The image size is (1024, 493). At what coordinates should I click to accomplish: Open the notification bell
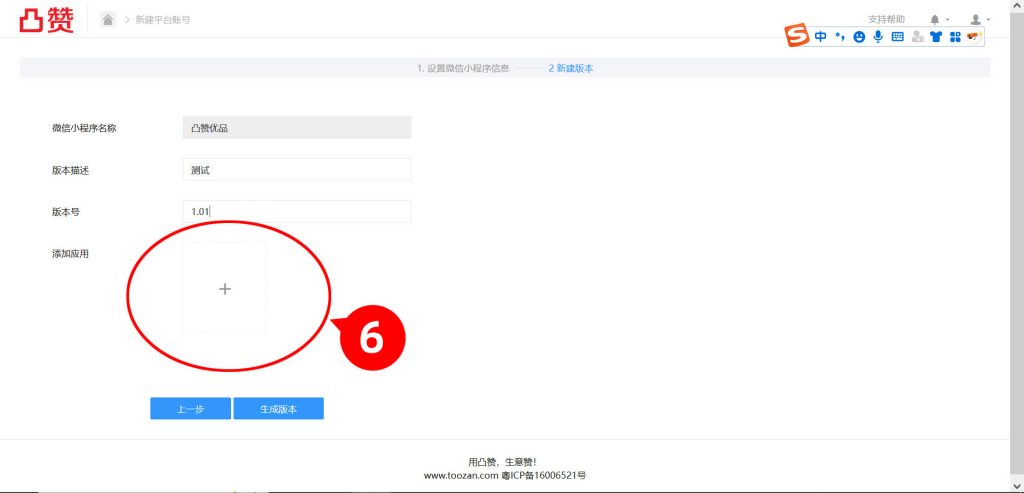935,20
